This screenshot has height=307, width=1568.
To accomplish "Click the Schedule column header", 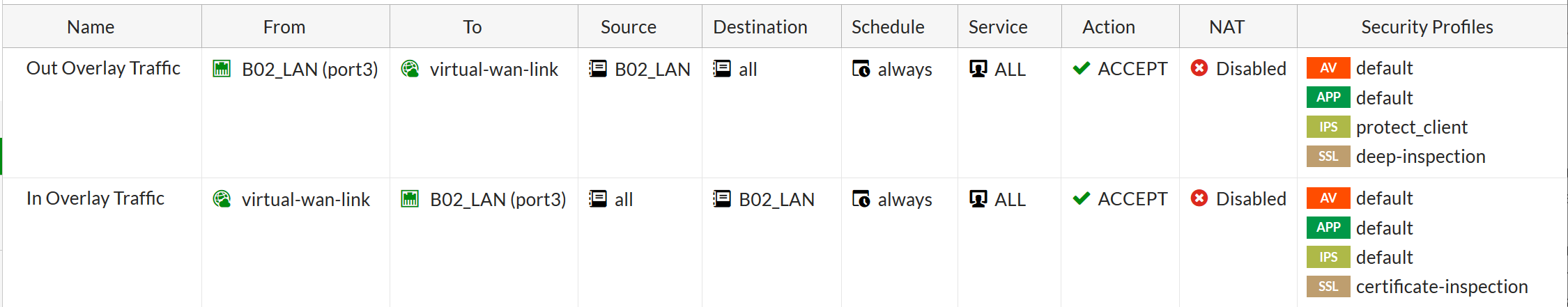I will [x=888, y=26].
